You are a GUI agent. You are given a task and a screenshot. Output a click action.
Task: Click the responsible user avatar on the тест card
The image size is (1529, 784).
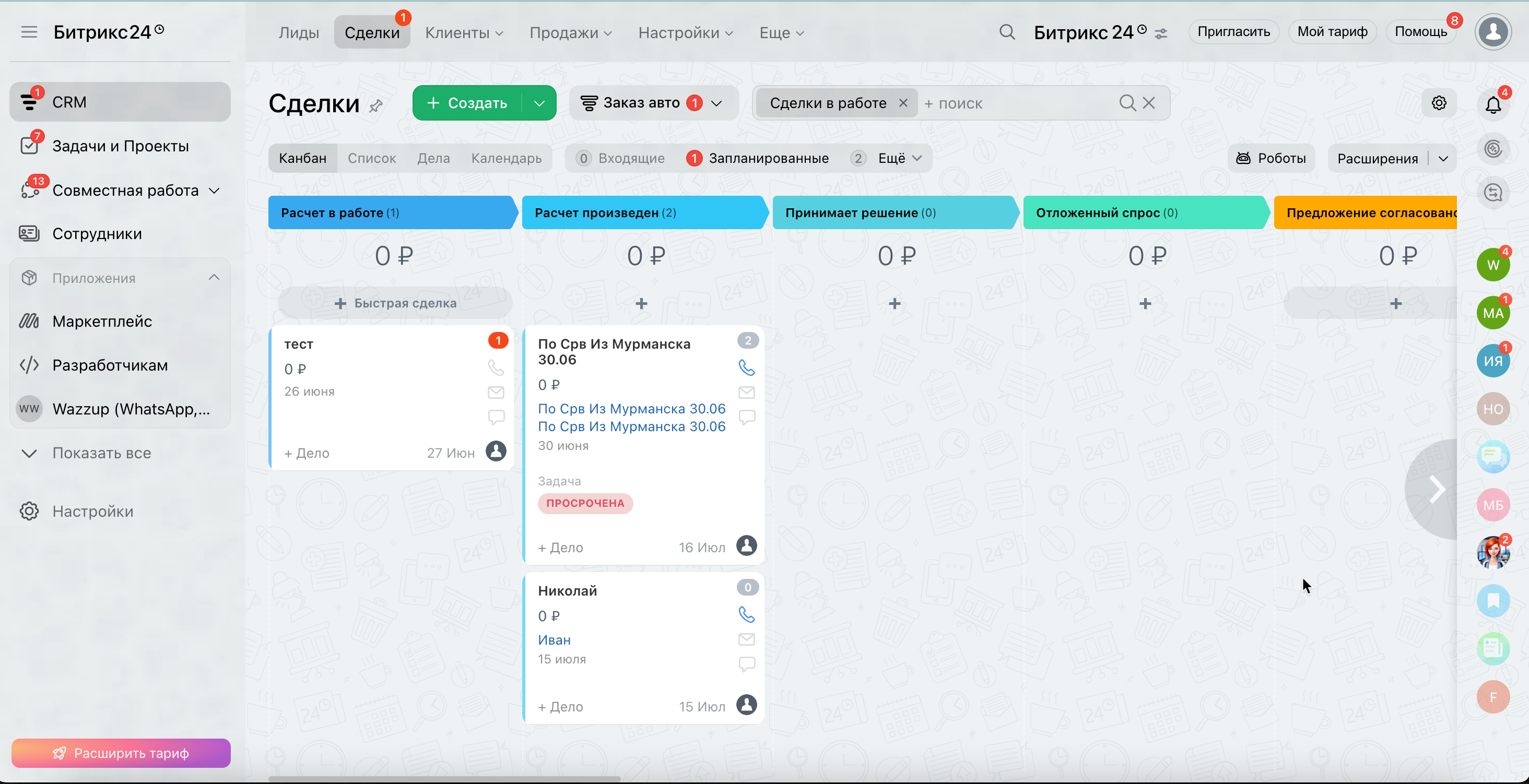click(496, 451)
